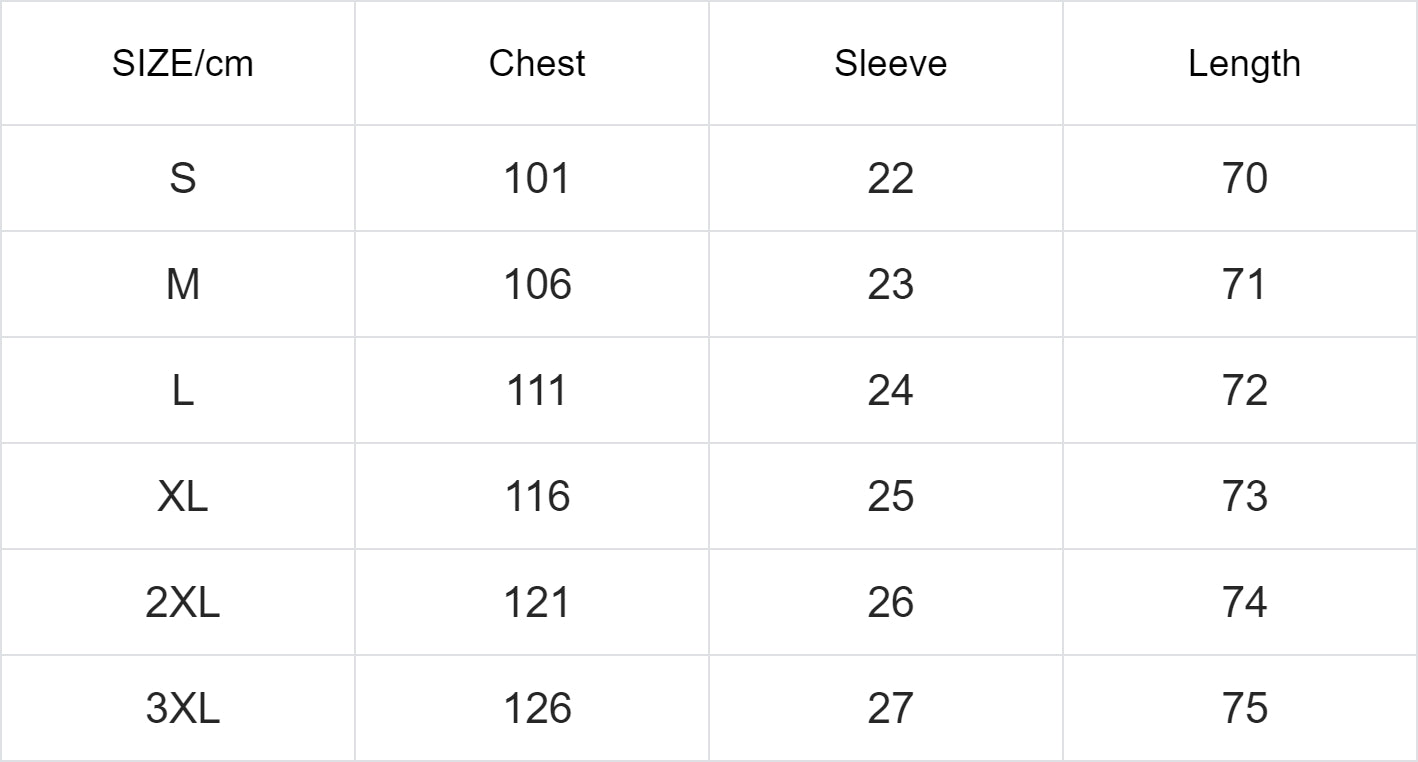This screenshot has width=1418, height=762.
Task: Select length value 75 in 3XL row
Action: pos(1244,709)
